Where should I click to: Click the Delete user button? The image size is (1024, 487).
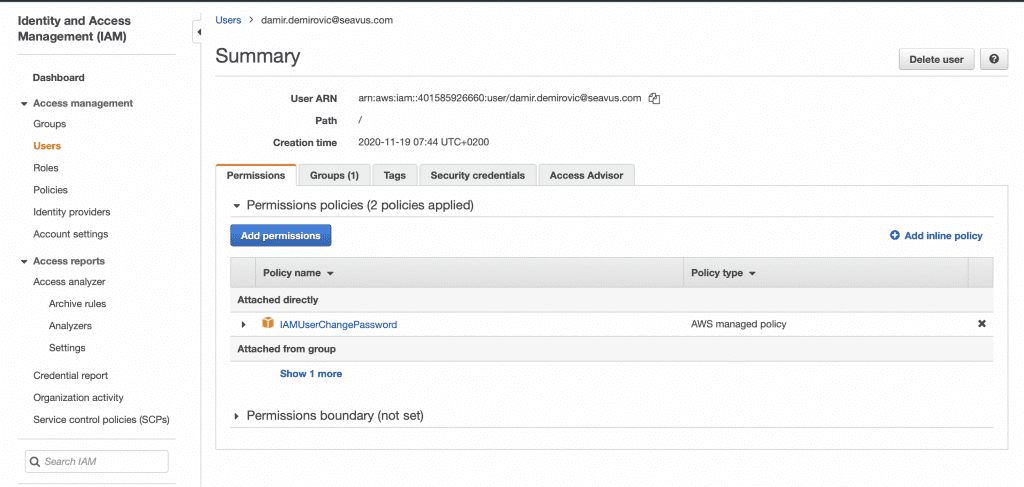tap(936, 59)
